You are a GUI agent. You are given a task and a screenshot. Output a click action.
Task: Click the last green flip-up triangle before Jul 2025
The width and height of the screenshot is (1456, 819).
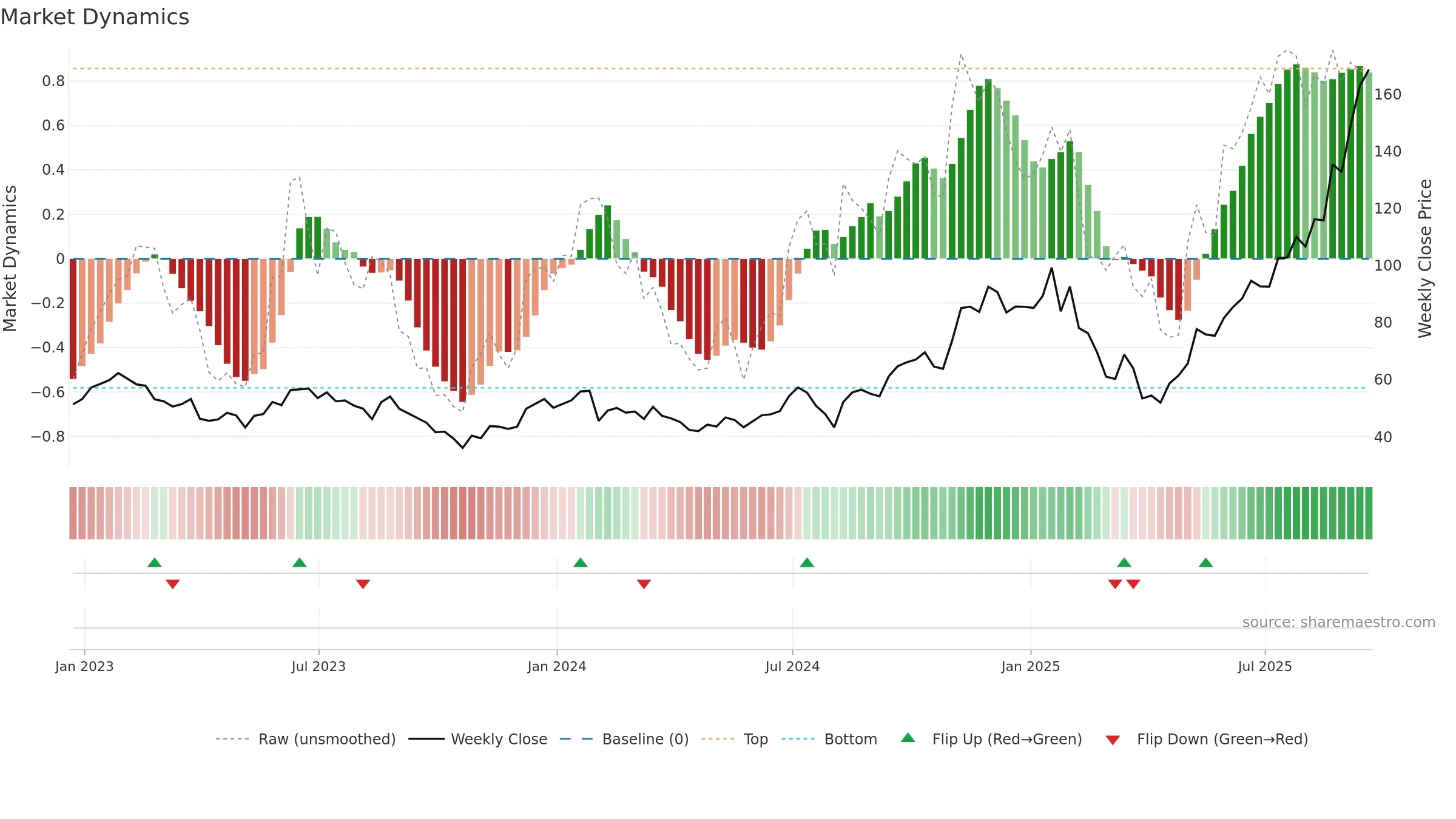1206,562
